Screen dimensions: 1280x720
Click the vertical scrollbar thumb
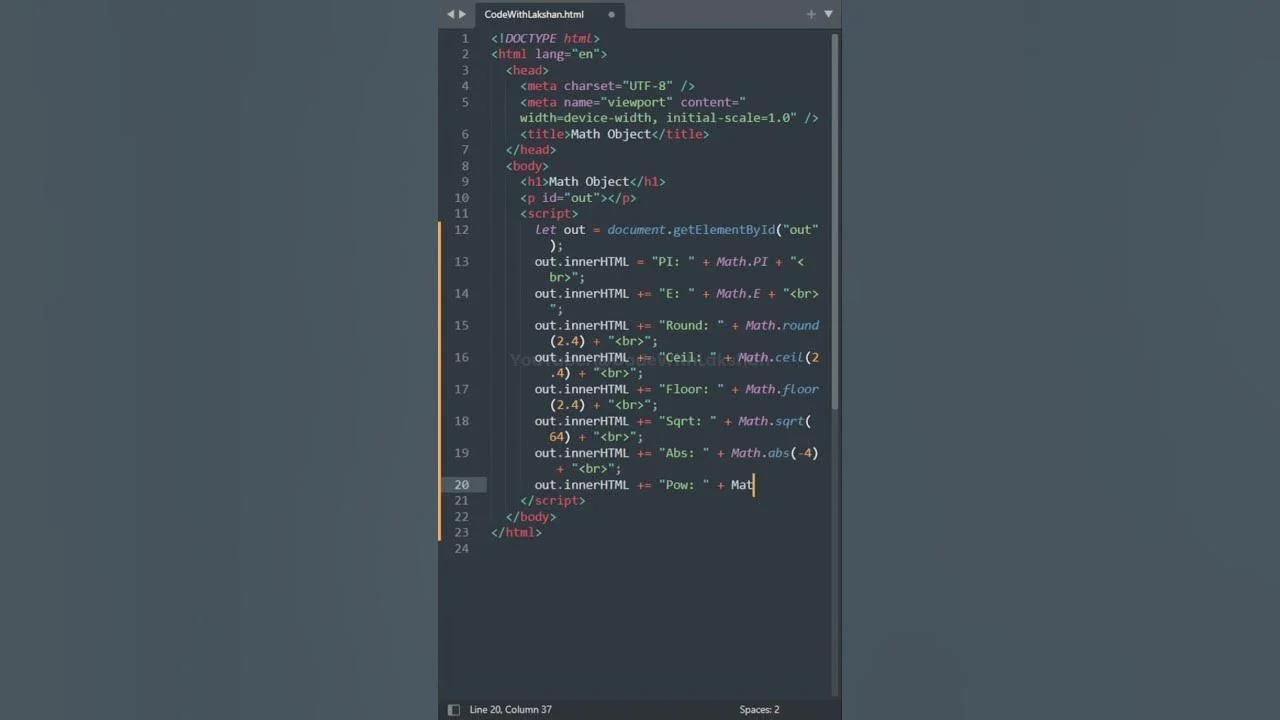click(835, 220)
